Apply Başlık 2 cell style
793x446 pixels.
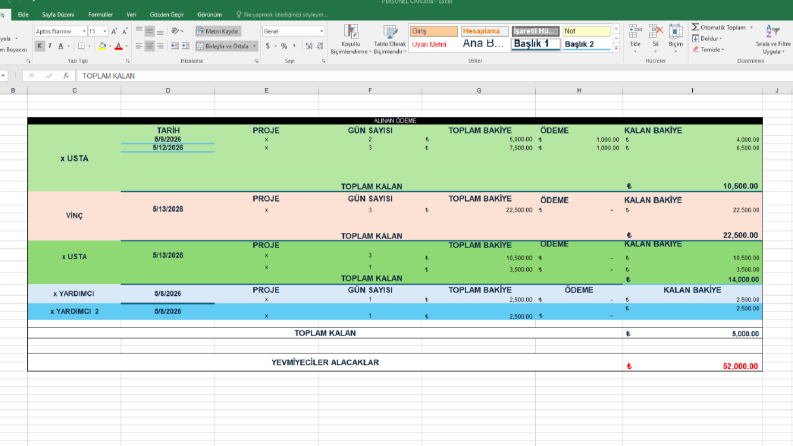[x=586, y=44]
